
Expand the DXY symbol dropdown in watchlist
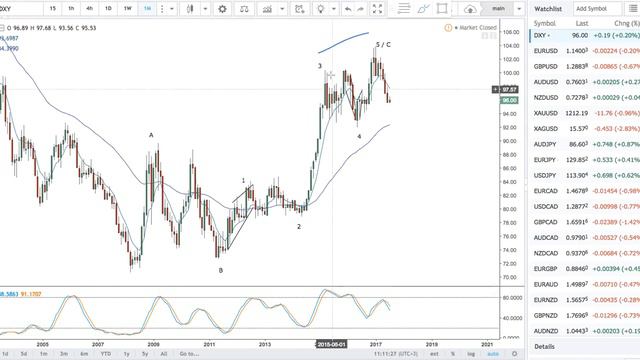549,36
